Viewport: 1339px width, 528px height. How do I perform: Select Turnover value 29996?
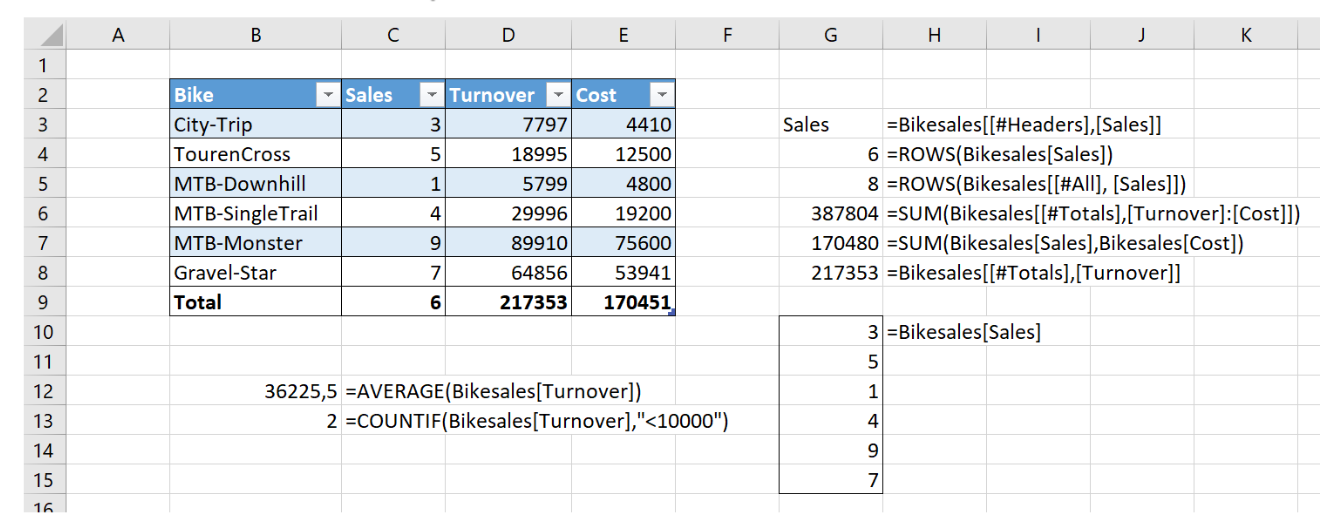pos(508,213)
